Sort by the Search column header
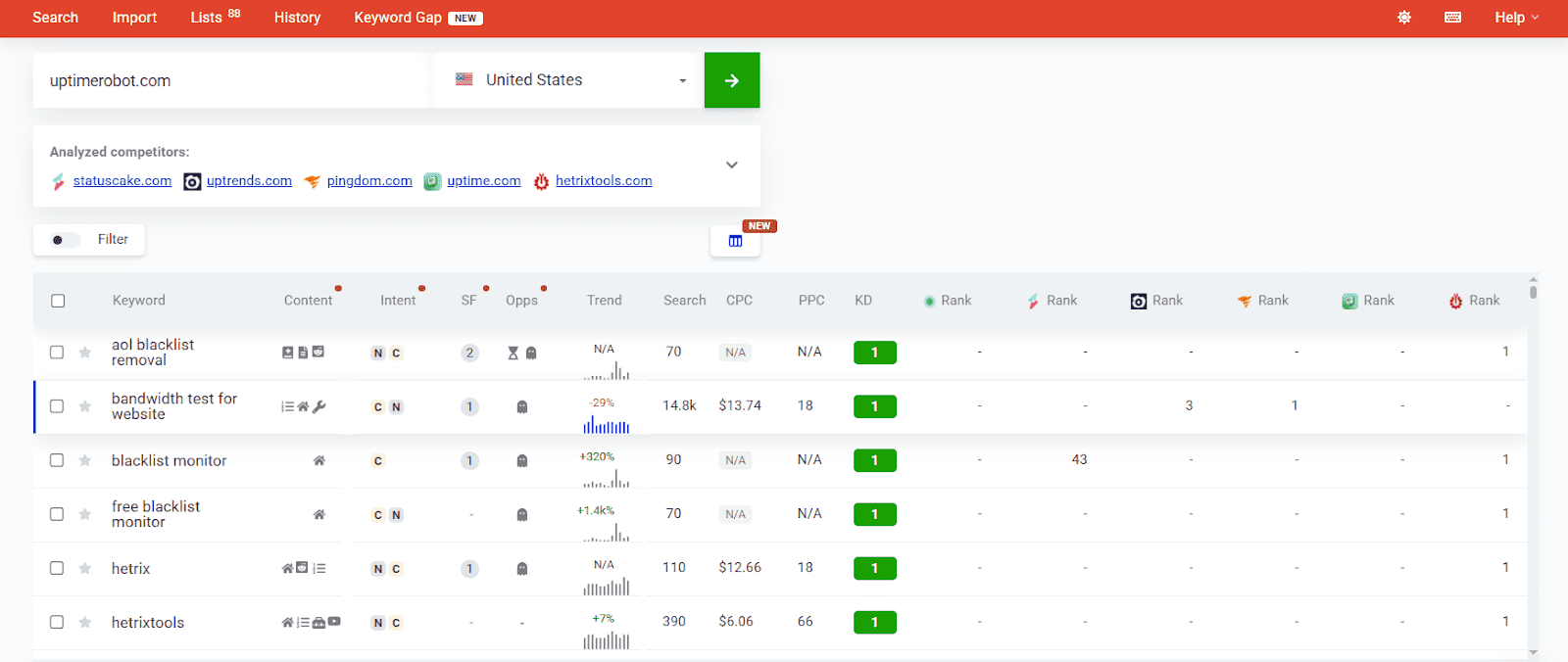 [x=684, y=301]
